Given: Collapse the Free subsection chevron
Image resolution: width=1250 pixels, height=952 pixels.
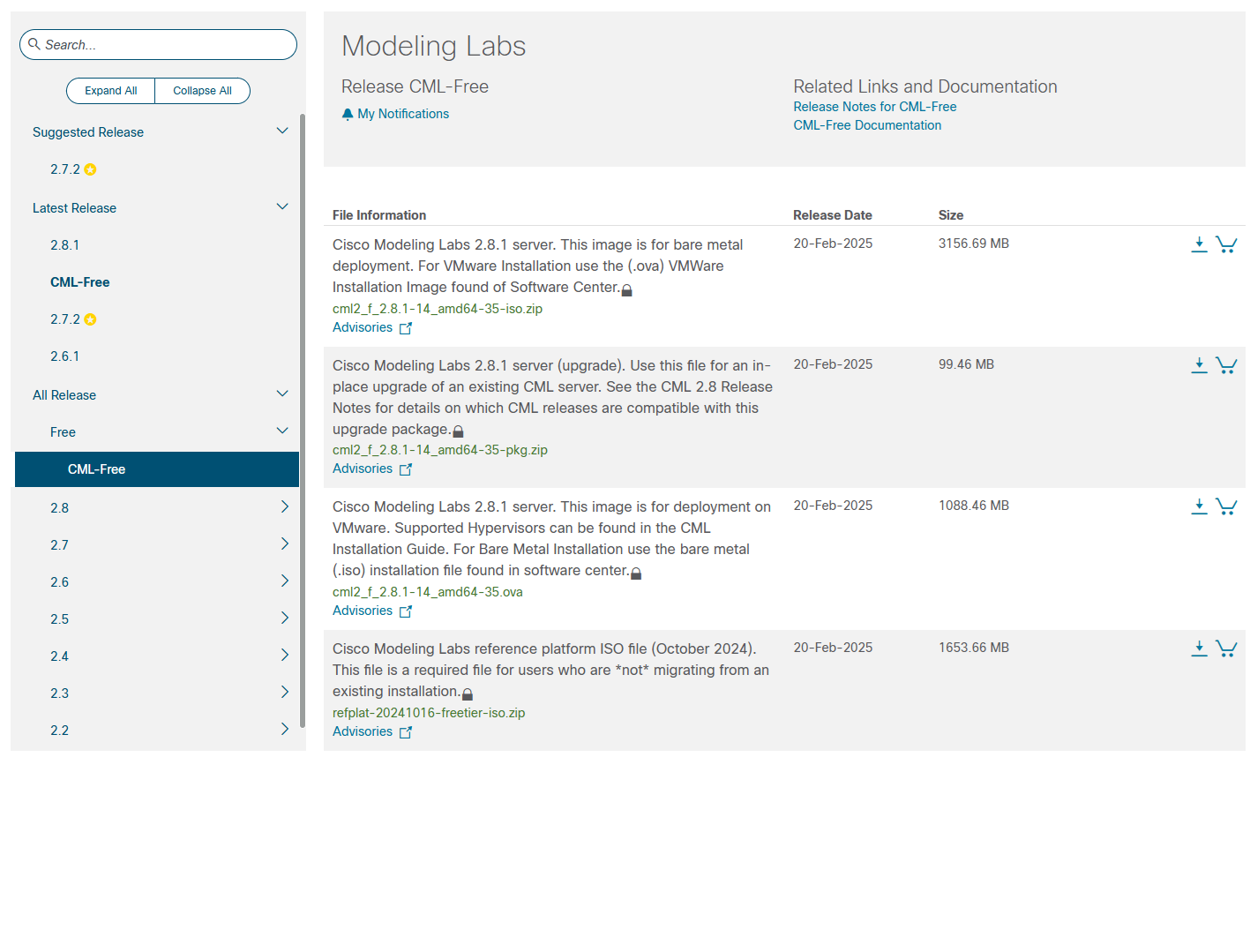Looking at the screenshot, I should (x=282, y=431).
